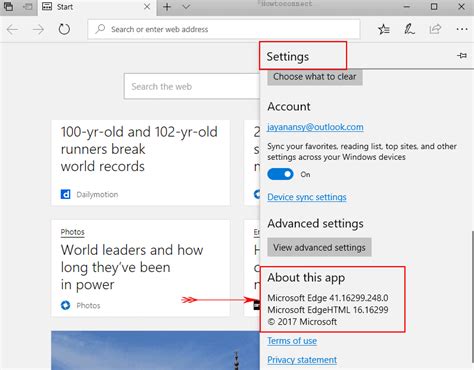The height and width of the screenshot is (370, 474).
Task: Click View advanced settings button
Action: coord(319,247)
